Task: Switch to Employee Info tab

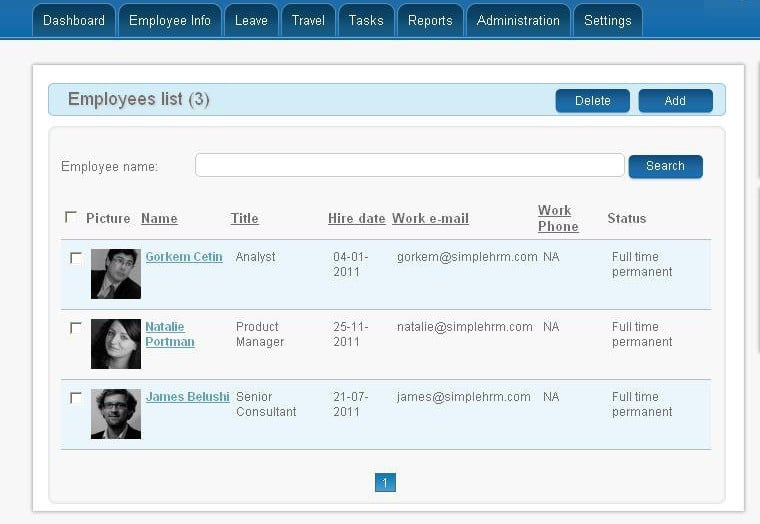Action: [x=170, y=20]
